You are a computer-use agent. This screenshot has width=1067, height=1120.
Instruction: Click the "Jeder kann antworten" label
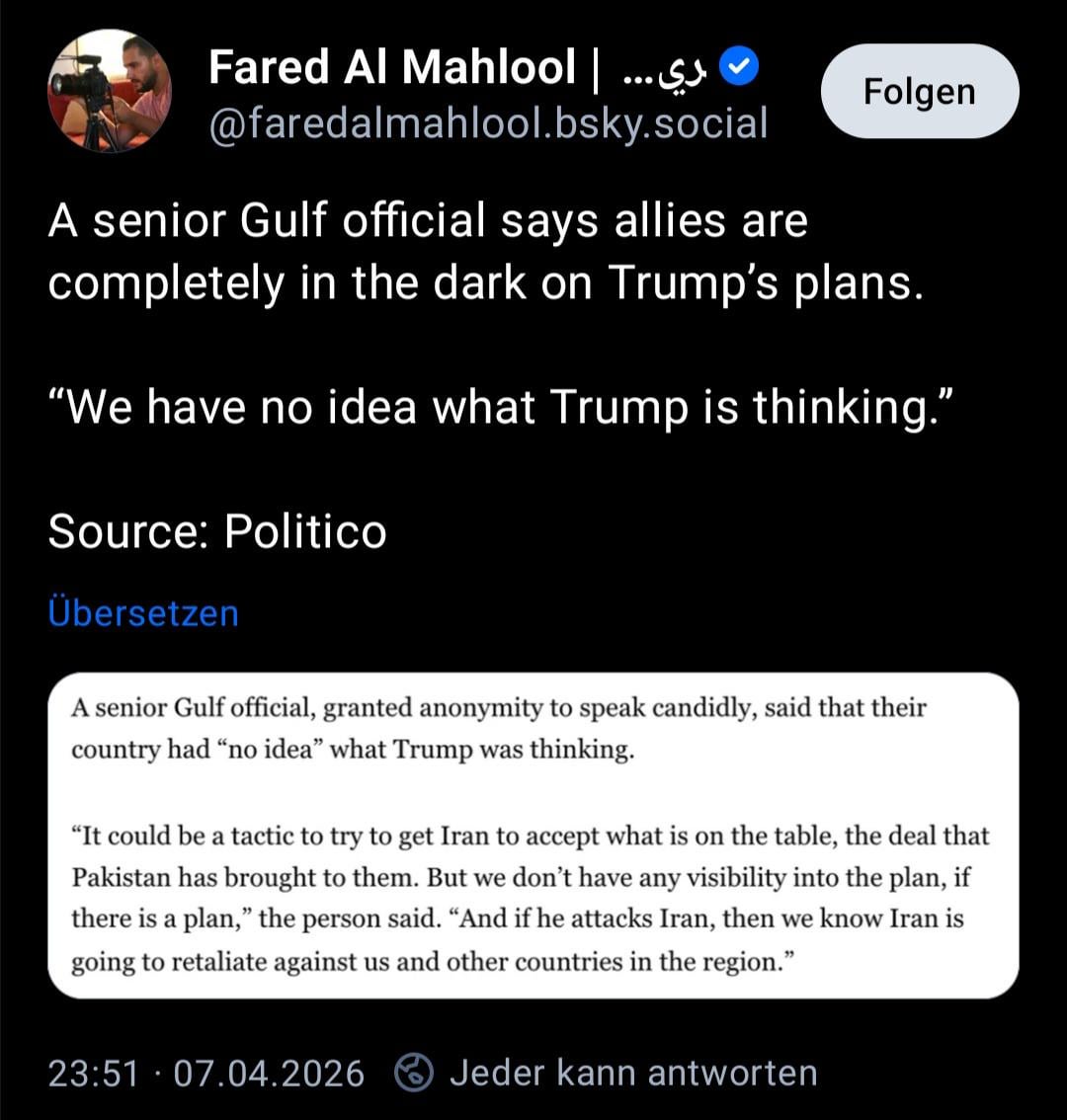633,1073
